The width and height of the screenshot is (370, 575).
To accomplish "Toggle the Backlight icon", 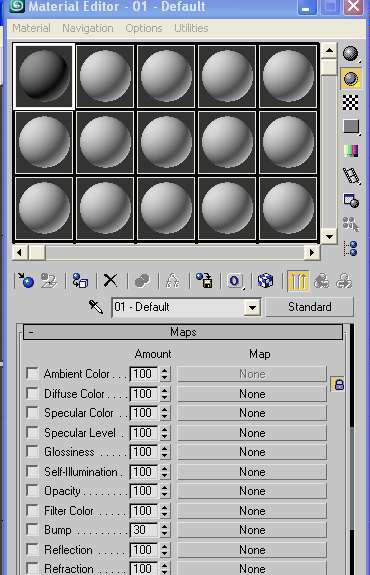I will click(351, 78).
